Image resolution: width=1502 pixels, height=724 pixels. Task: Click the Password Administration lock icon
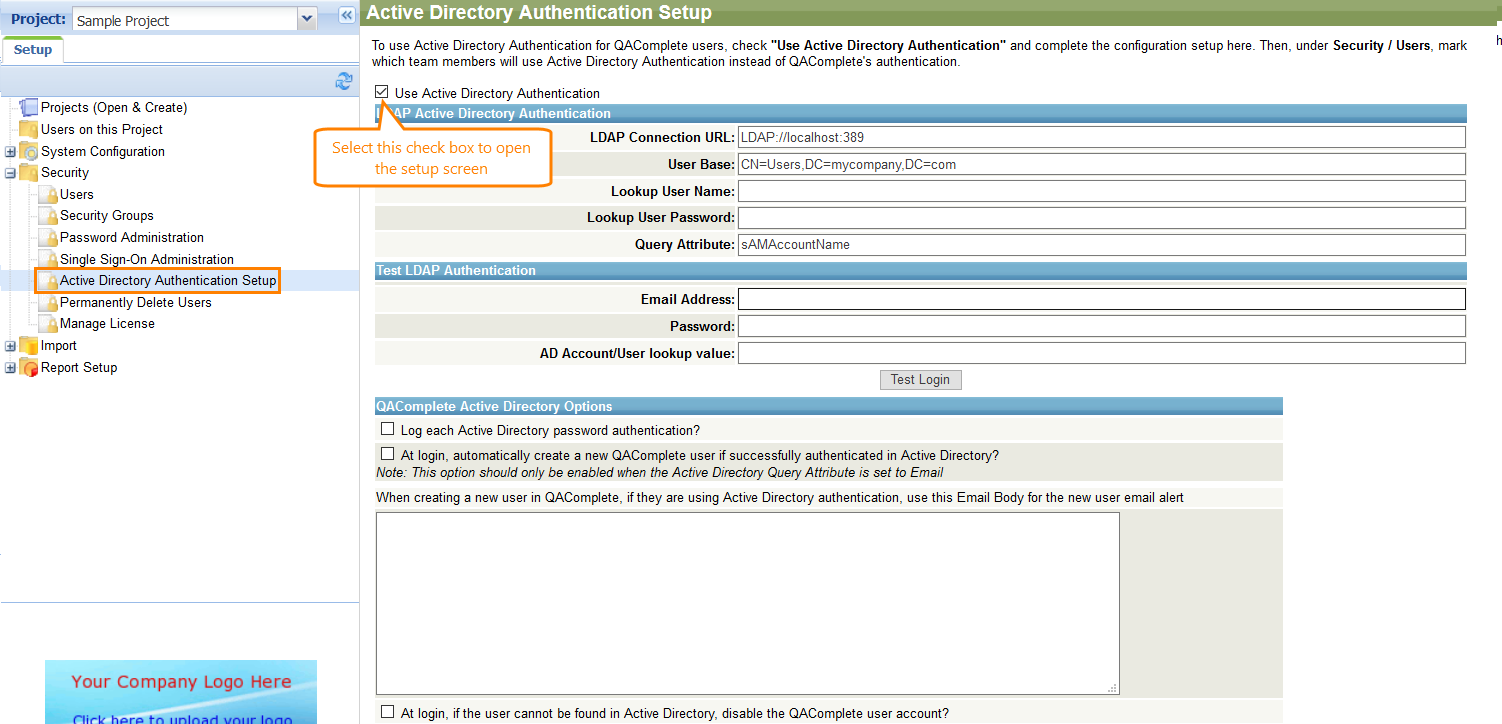point(48,238)
